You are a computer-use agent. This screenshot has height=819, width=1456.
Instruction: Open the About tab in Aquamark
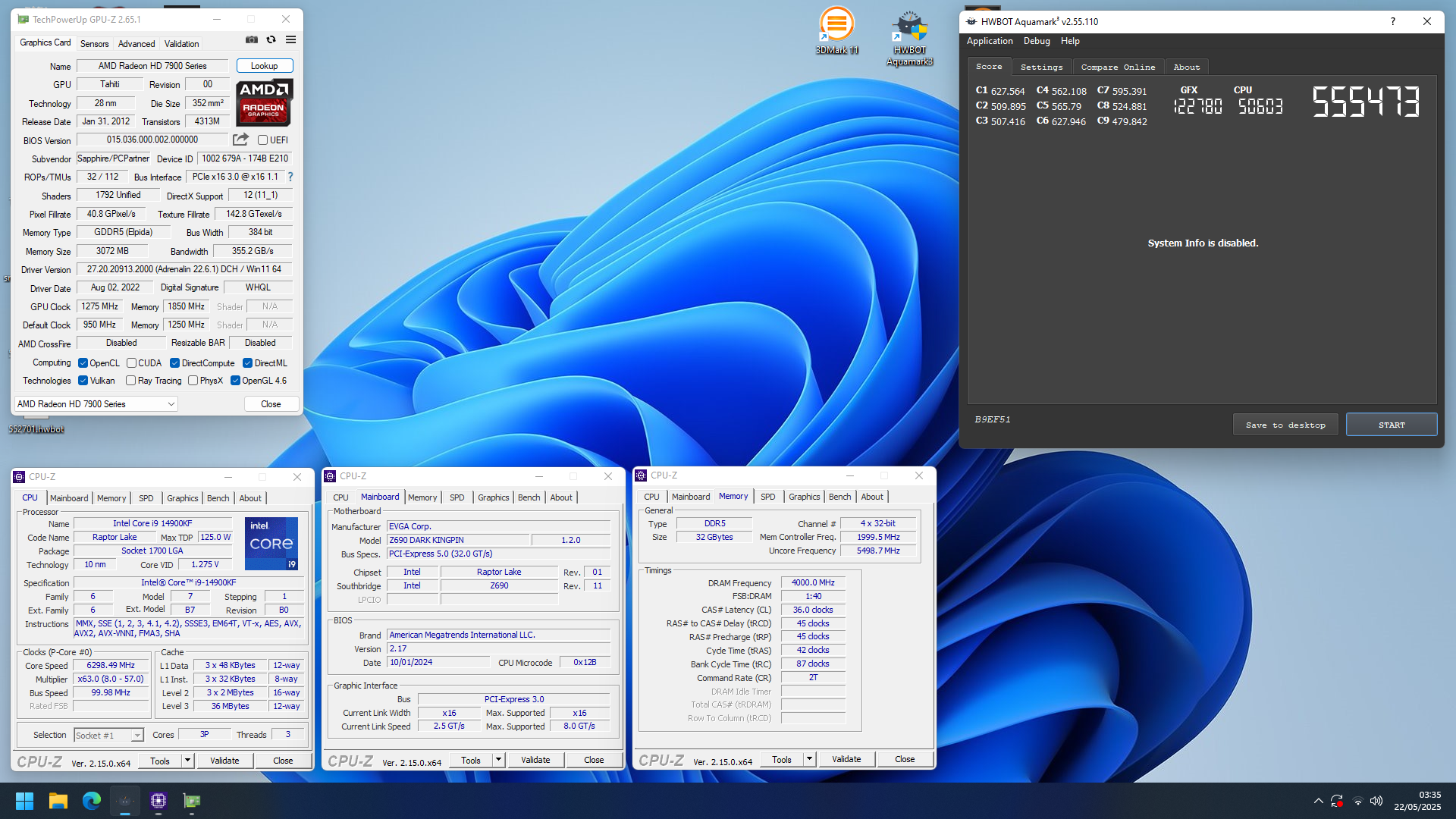pos(1187,67)
